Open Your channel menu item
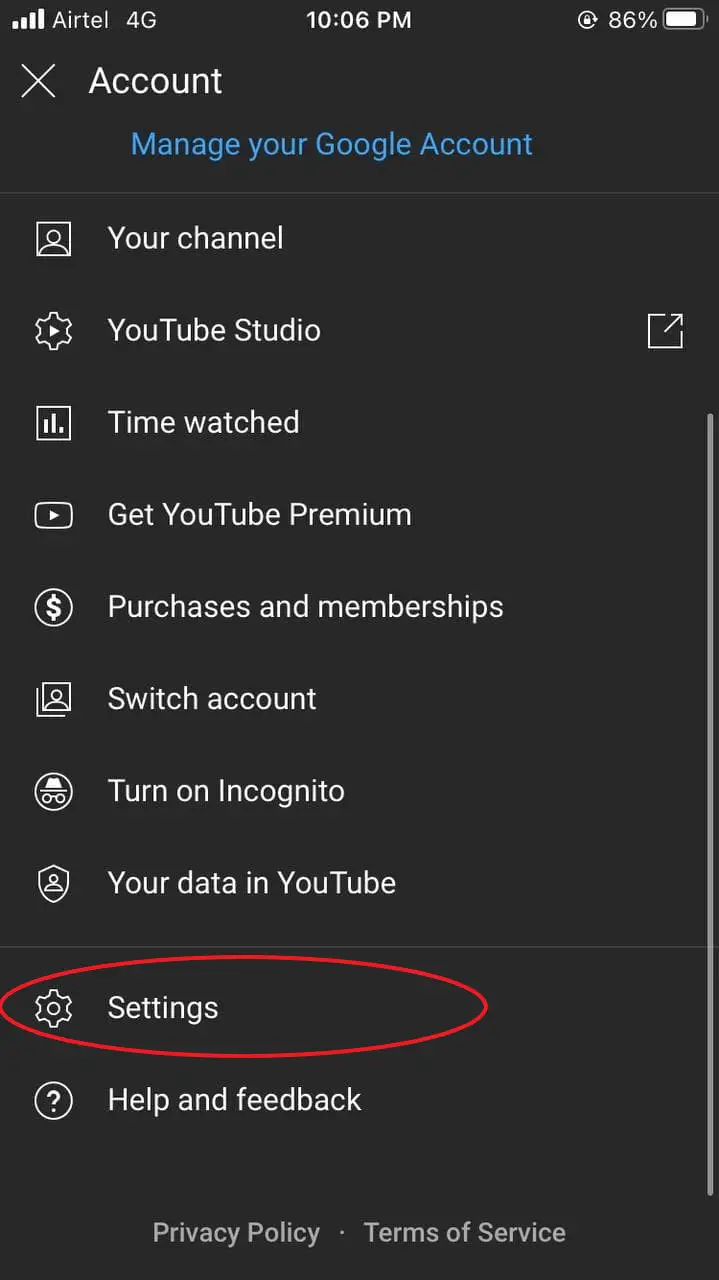Screen dimensions: 719x1280 (359, 239)
